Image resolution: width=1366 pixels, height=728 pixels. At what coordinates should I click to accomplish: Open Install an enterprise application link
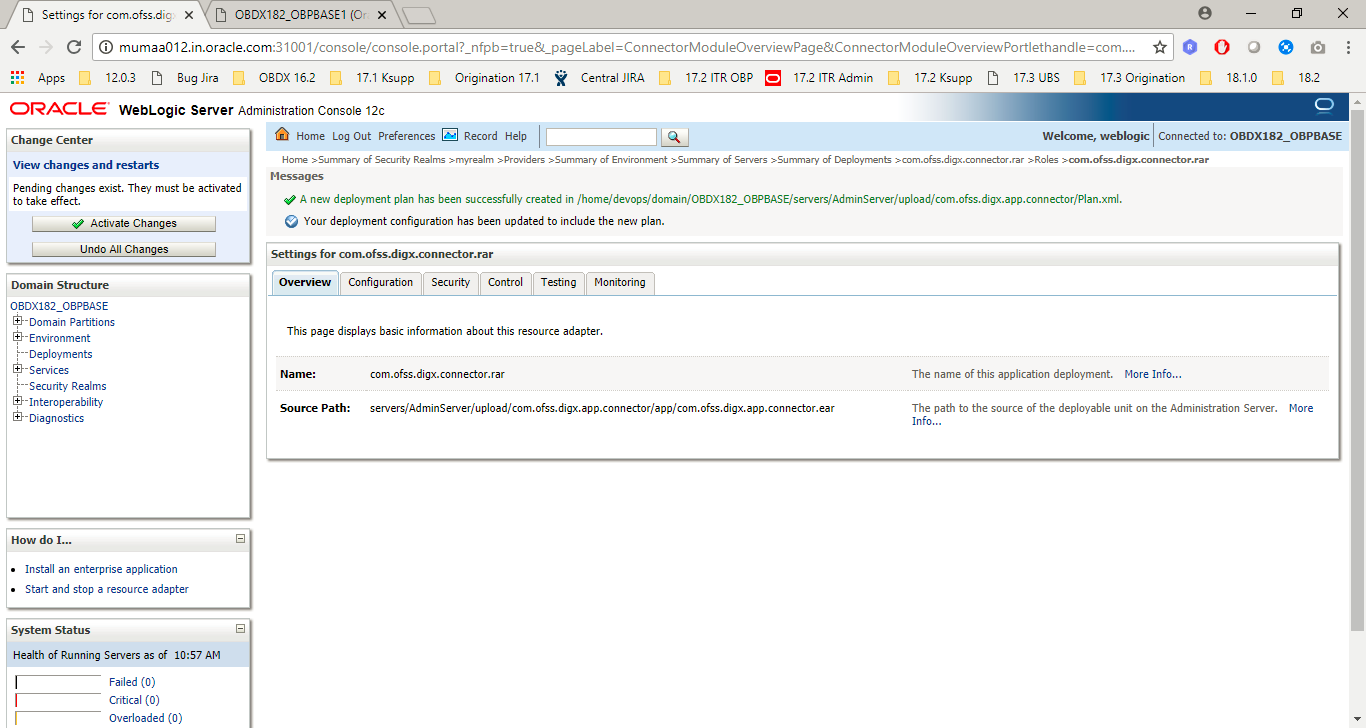pyautogui.click(x=101, y=569)
